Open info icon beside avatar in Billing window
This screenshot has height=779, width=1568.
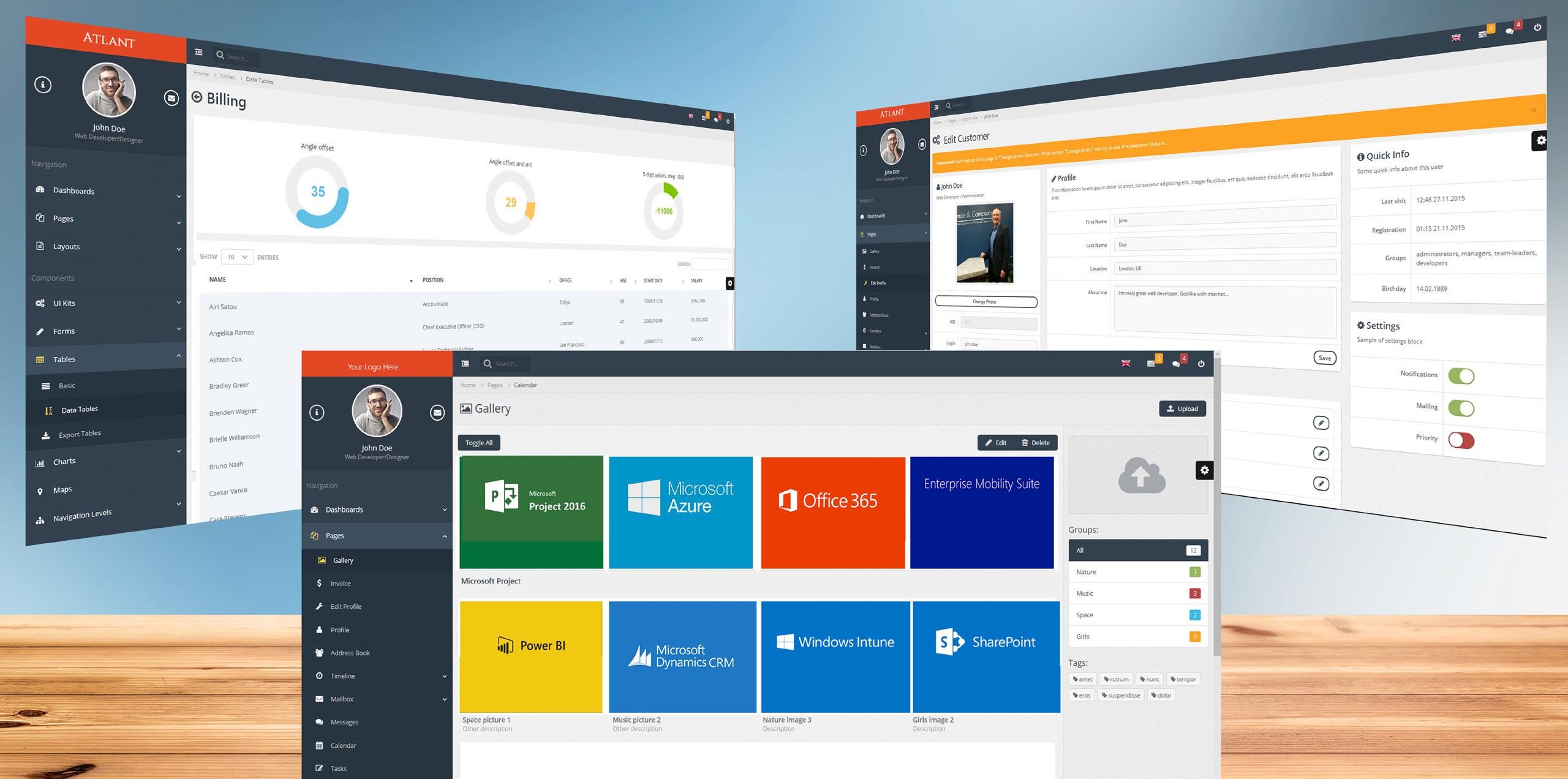pos(43,85)
